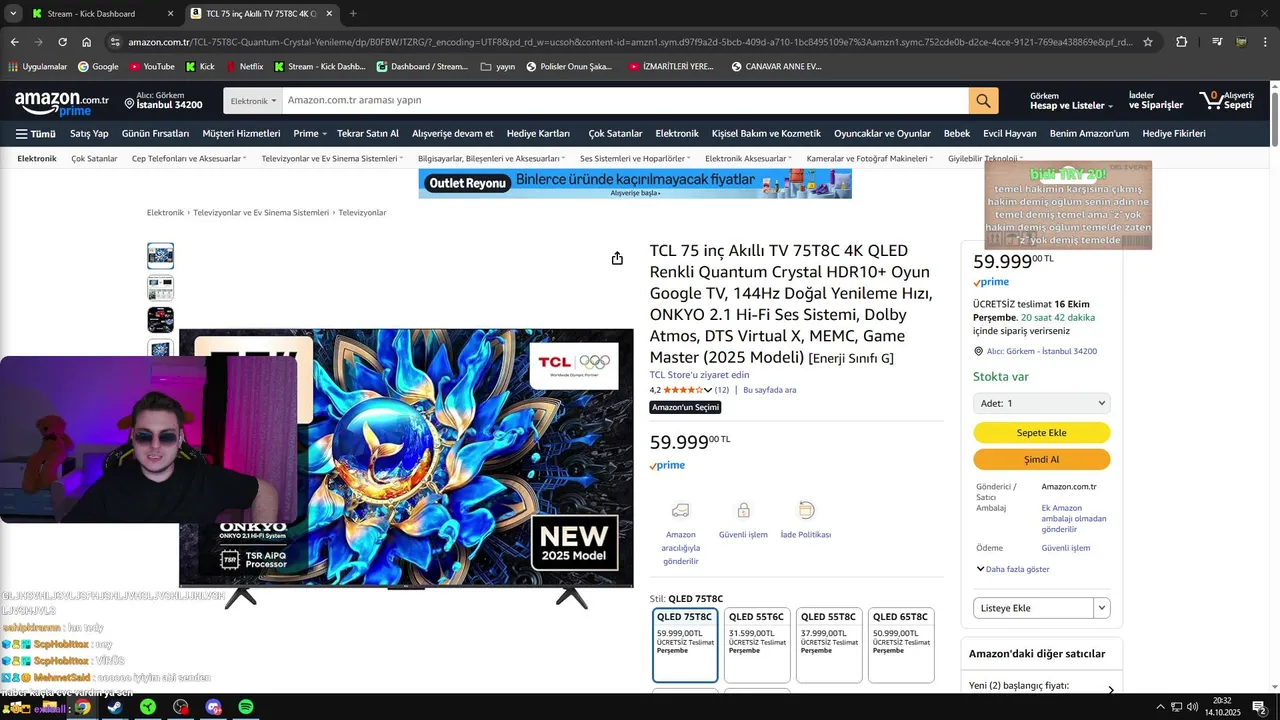The image size is (1280, 720).
Task: Click the Şimdi Al button
Action: (x=1041, y=459)
